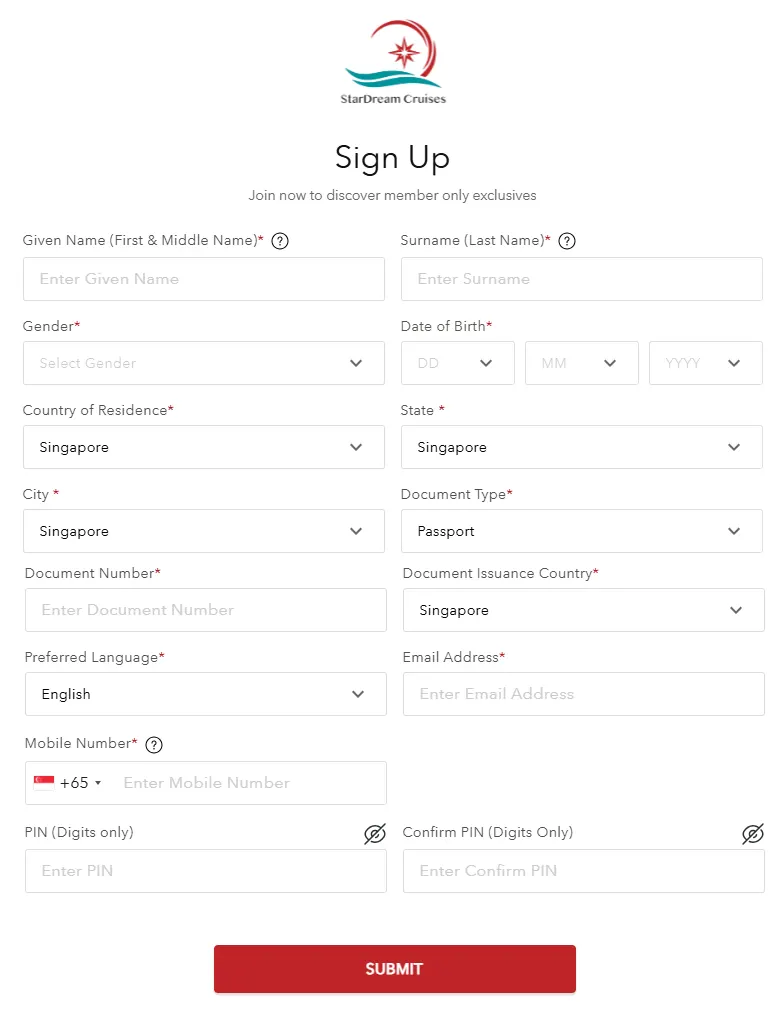Open the YYYY year dropdown

[x=706, y=363]
